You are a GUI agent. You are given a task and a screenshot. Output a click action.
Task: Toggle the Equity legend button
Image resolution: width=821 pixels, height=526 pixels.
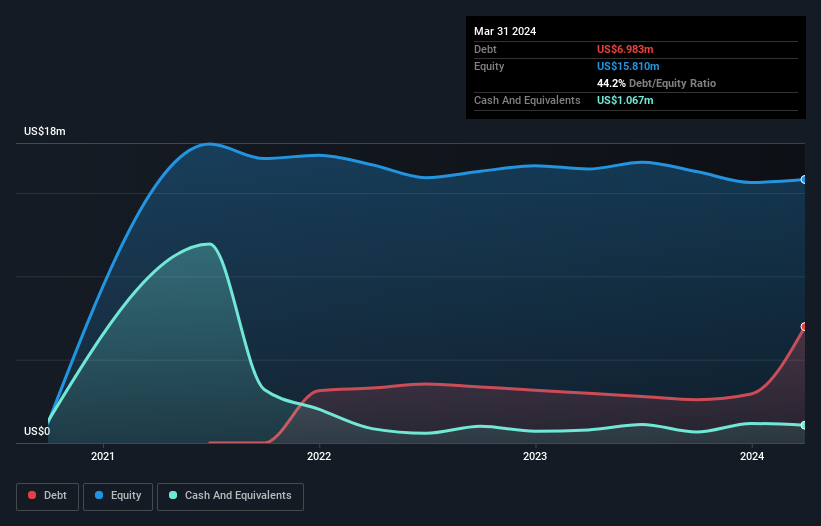(x=118, y=496)
